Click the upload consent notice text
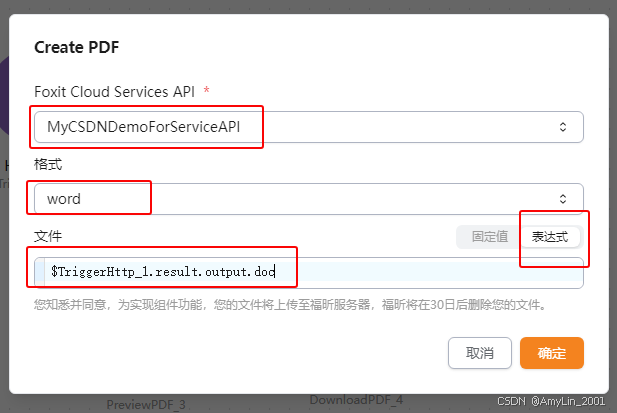 click(x=290, y=304)
